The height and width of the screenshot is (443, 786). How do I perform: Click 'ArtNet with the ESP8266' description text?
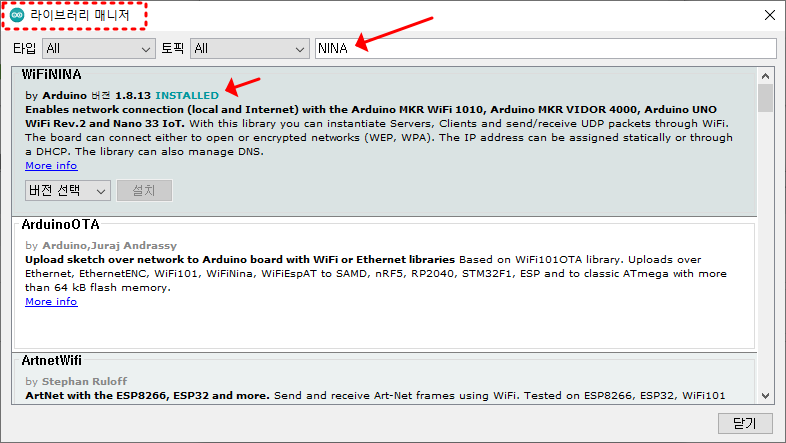147,395
